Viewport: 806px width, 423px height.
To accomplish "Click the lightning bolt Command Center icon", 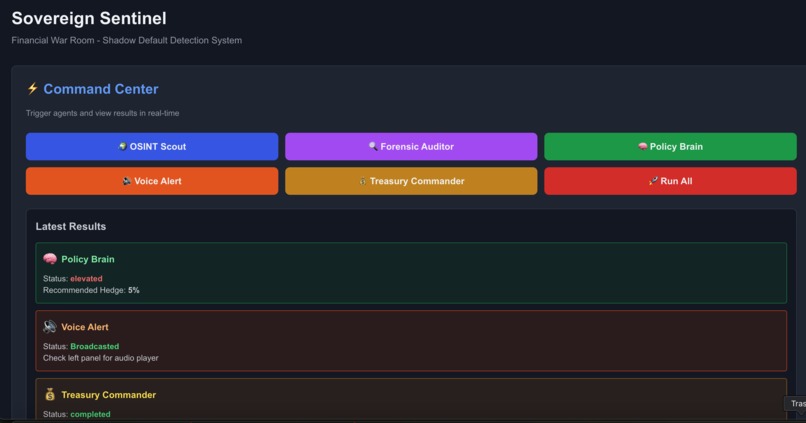I will tap(32, 88).
